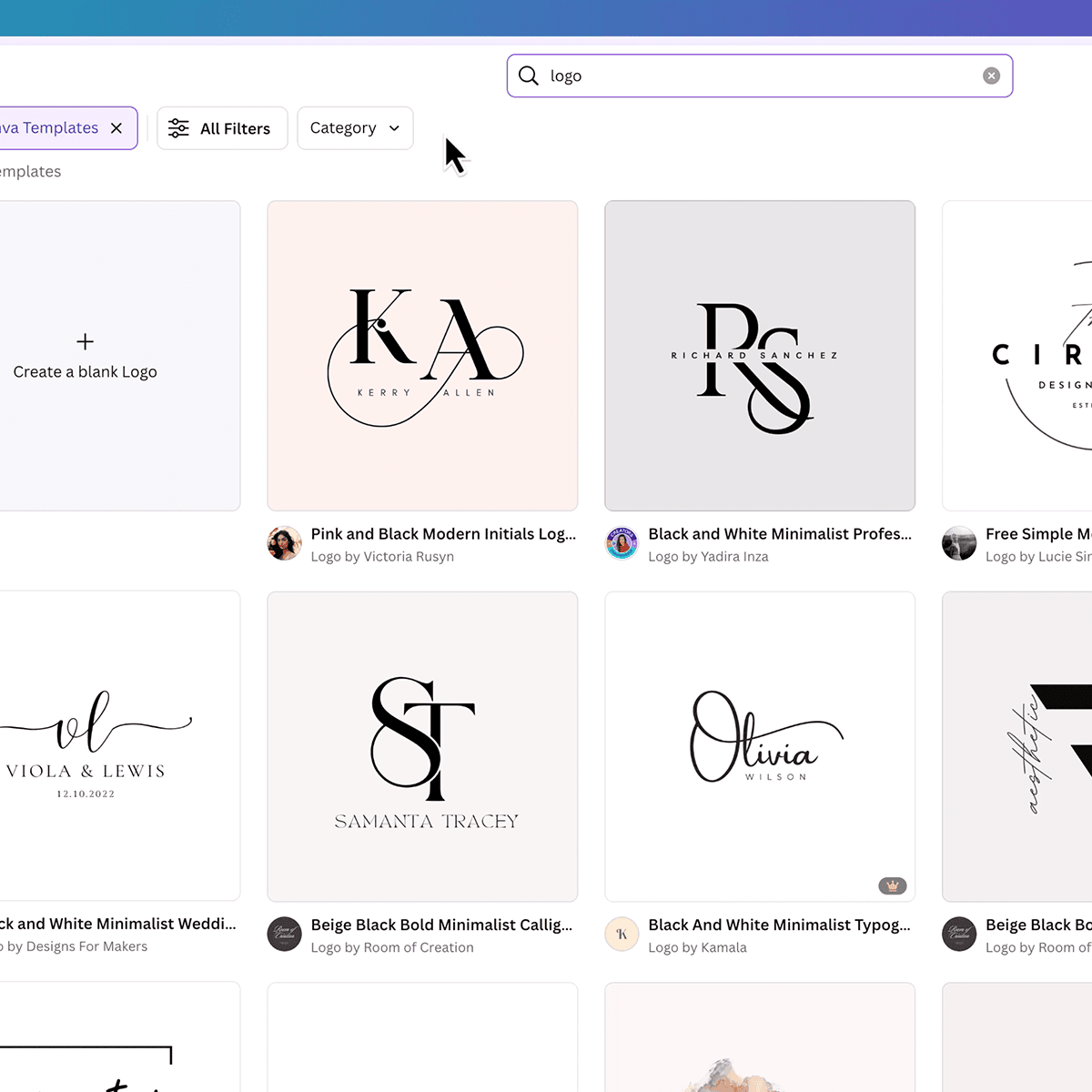Select the Samanta Tracey ST logo template
The width and height of the screenshot is (1092, 1092).
tap(421, 746)
